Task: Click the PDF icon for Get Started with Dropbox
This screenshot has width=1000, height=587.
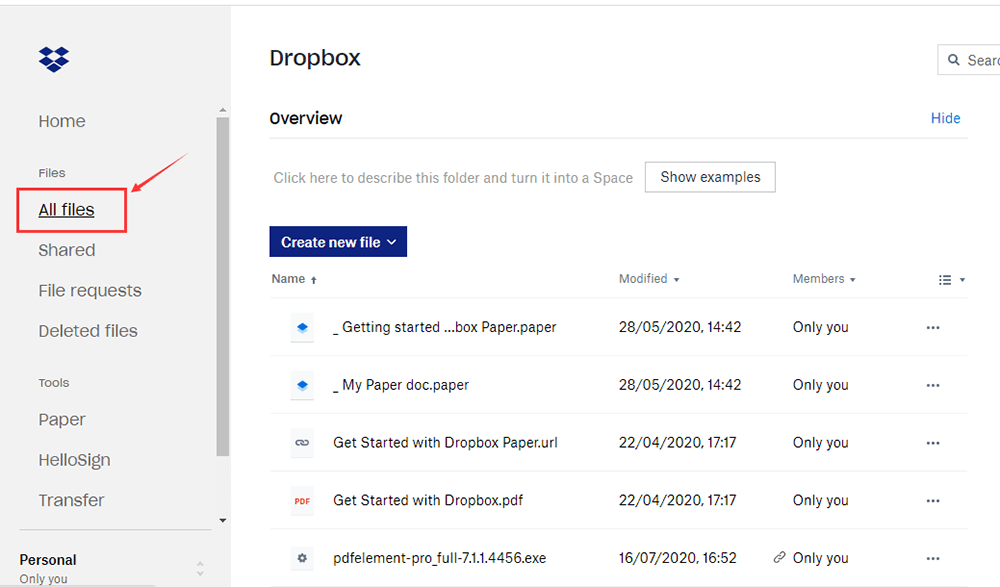Action: coord(302,501)
